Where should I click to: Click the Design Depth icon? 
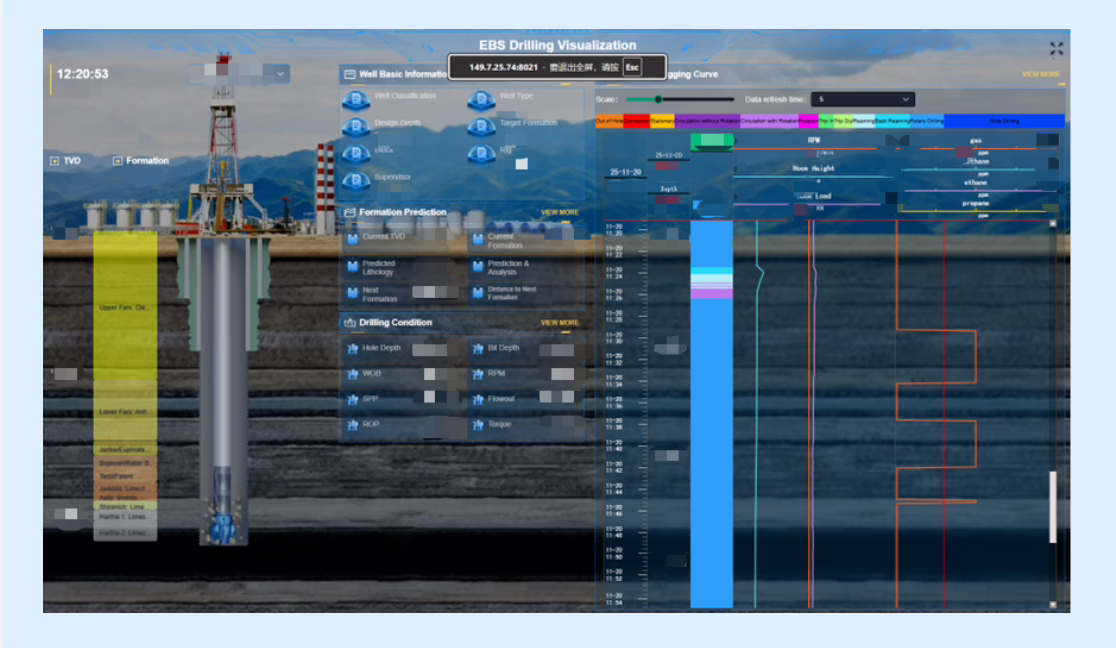click(357, 127)
